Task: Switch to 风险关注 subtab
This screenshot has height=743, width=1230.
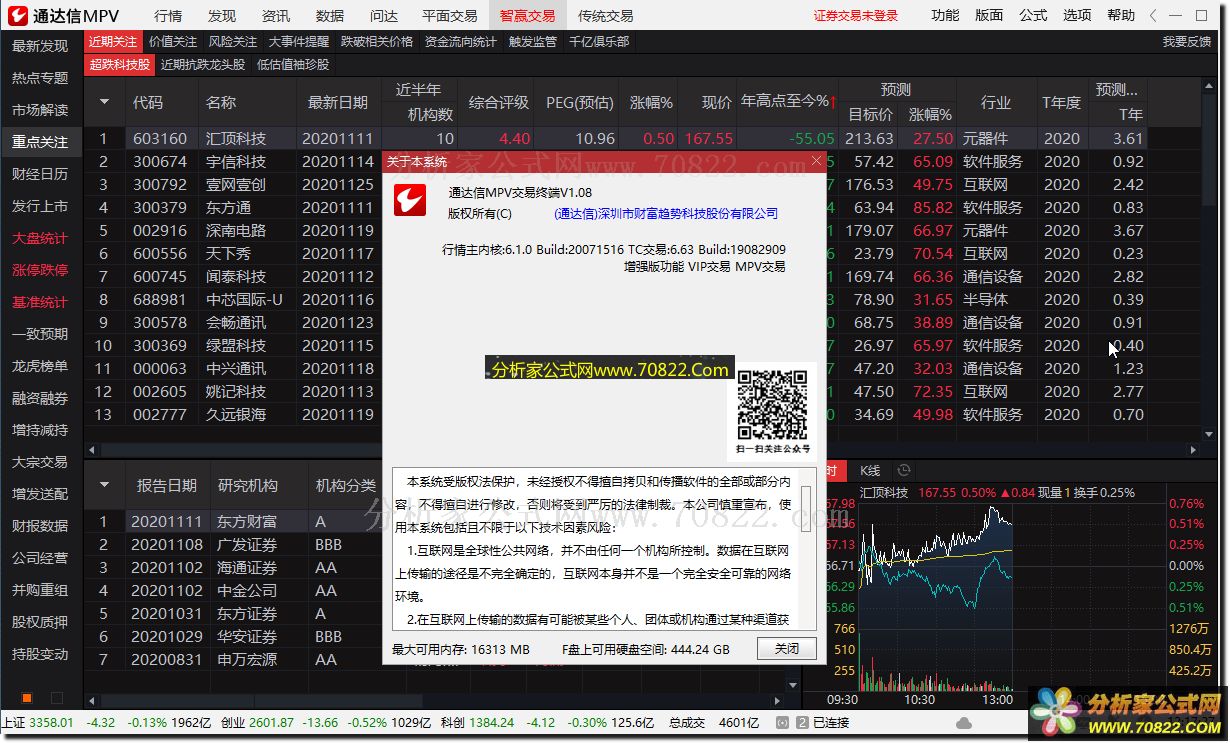Action: (232, 42)
